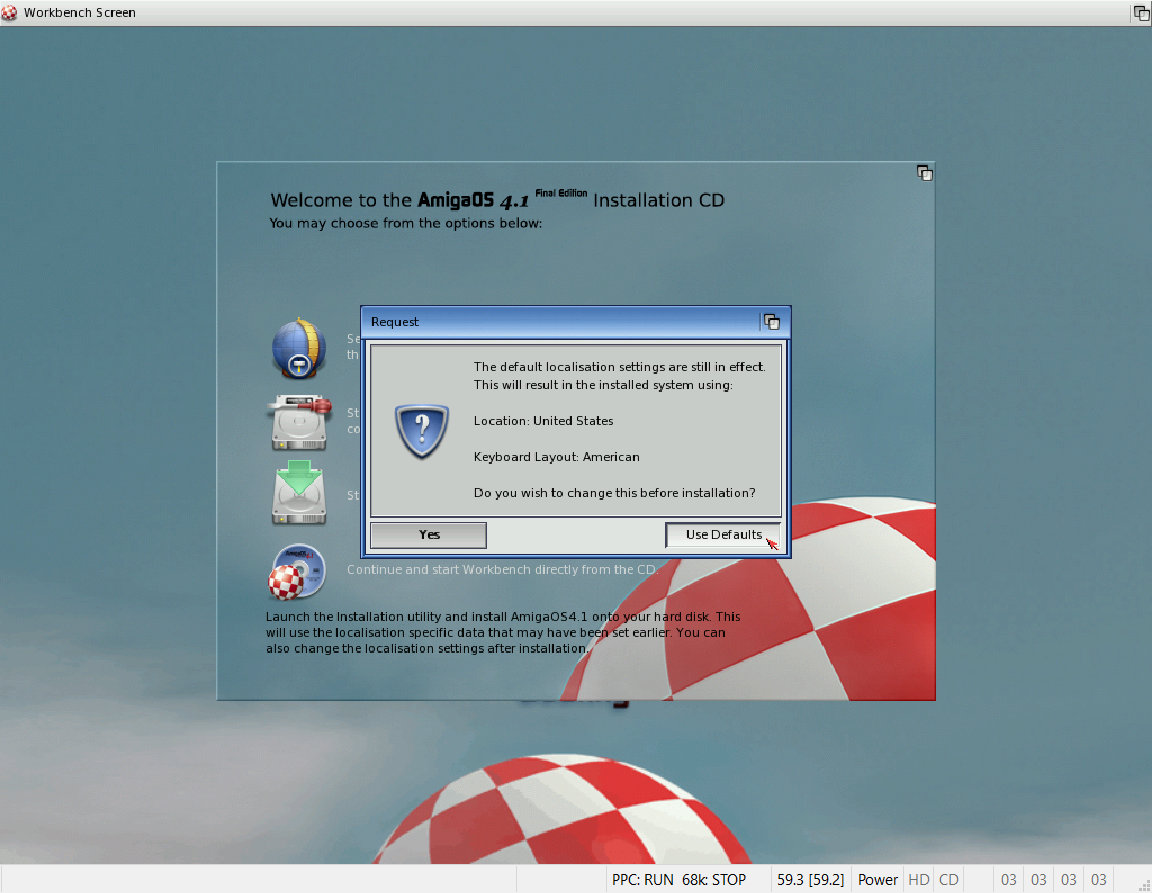Click the boing ball icon in the Workbench title bar

(9, 12)
